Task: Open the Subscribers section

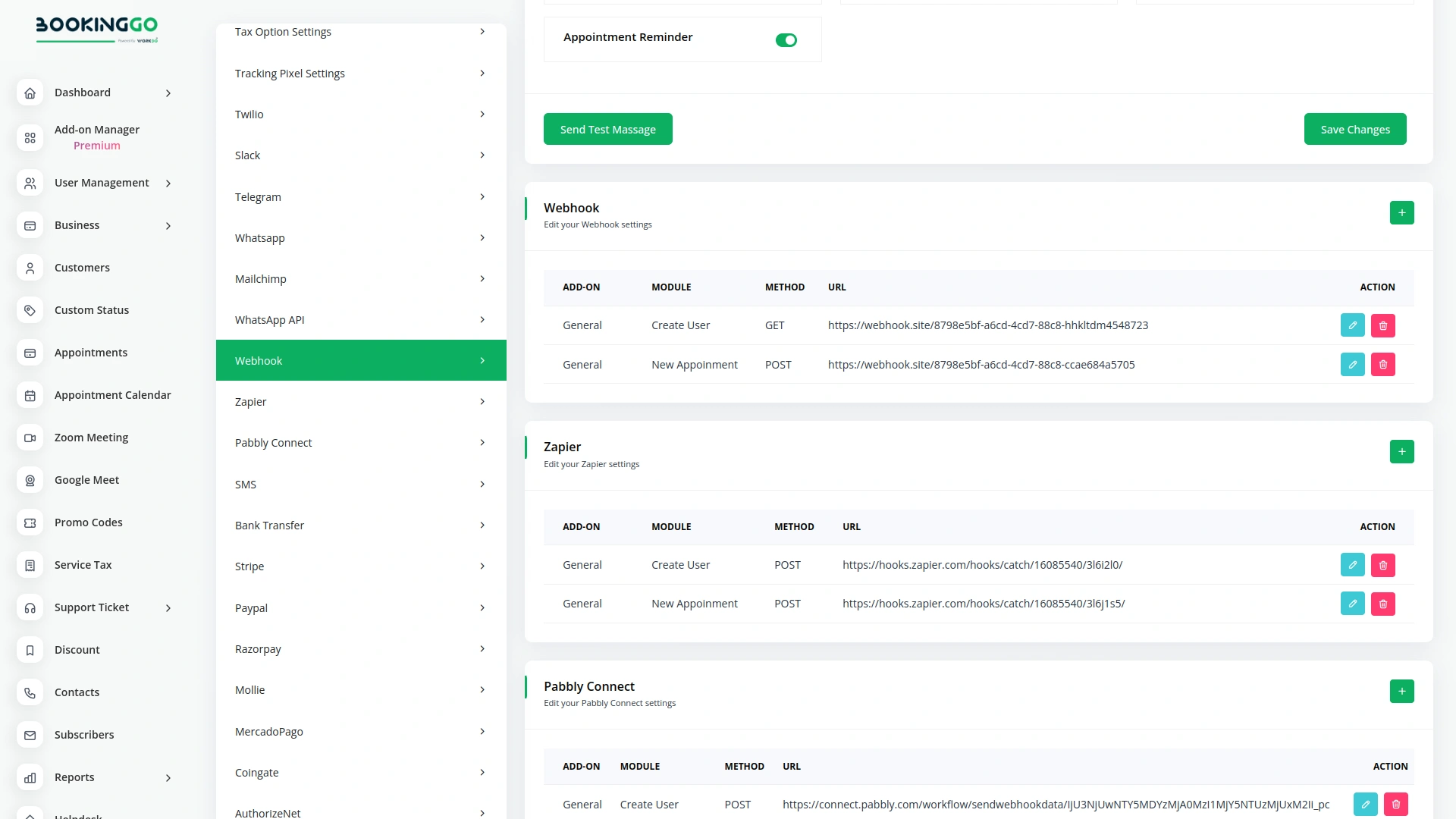Action: pos(84,735)
